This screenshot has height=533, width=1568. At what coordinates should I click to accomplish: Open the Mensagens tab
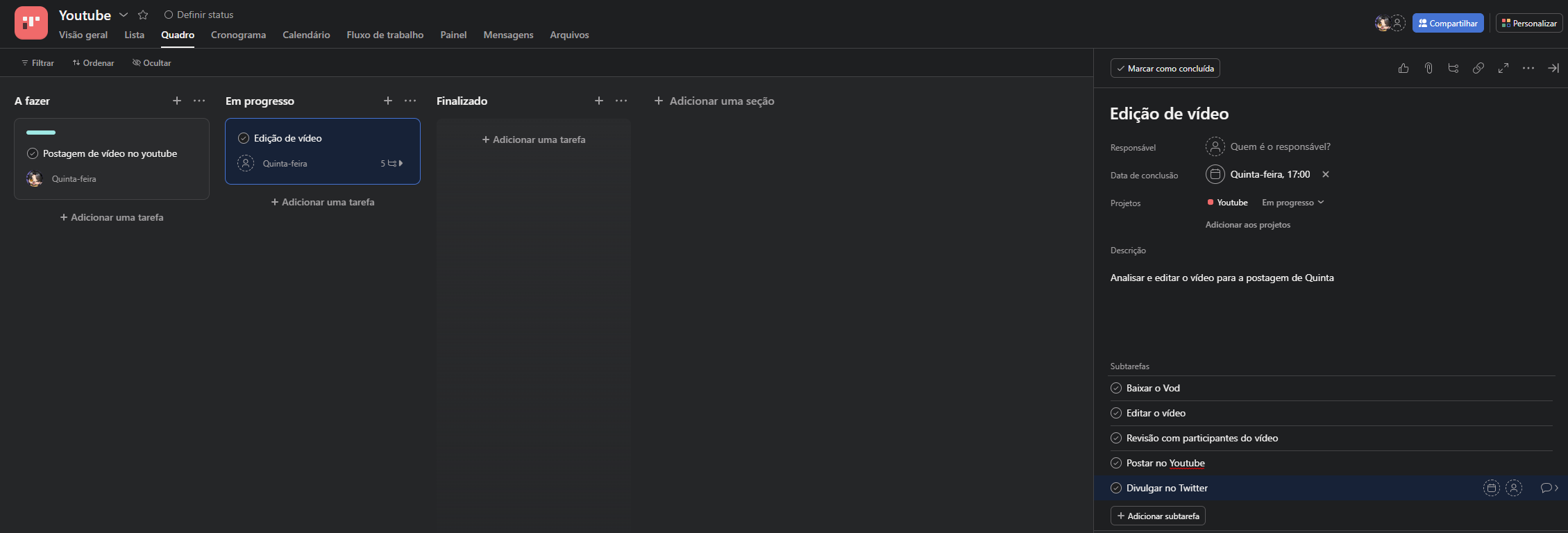click(508, 35)
